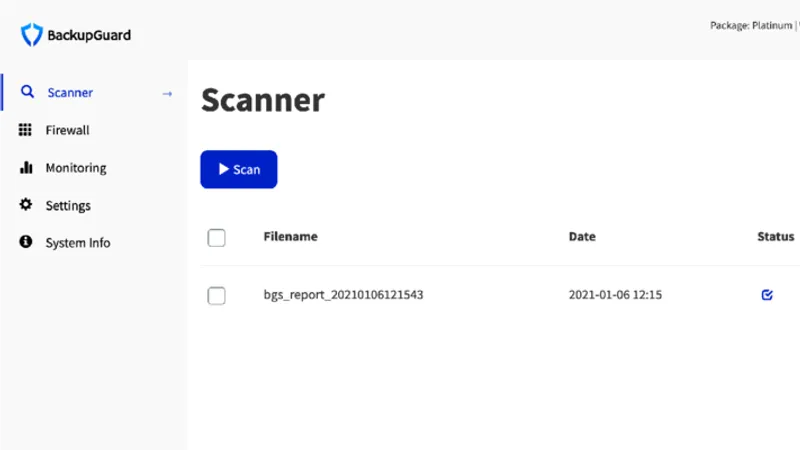Start a new scan with Scan button
This screenshot has height=450, width=800.
[239, 169]
